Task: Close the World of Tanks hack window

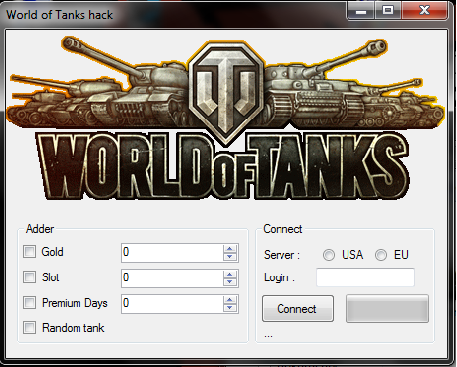Action: [x=424, y=10]
